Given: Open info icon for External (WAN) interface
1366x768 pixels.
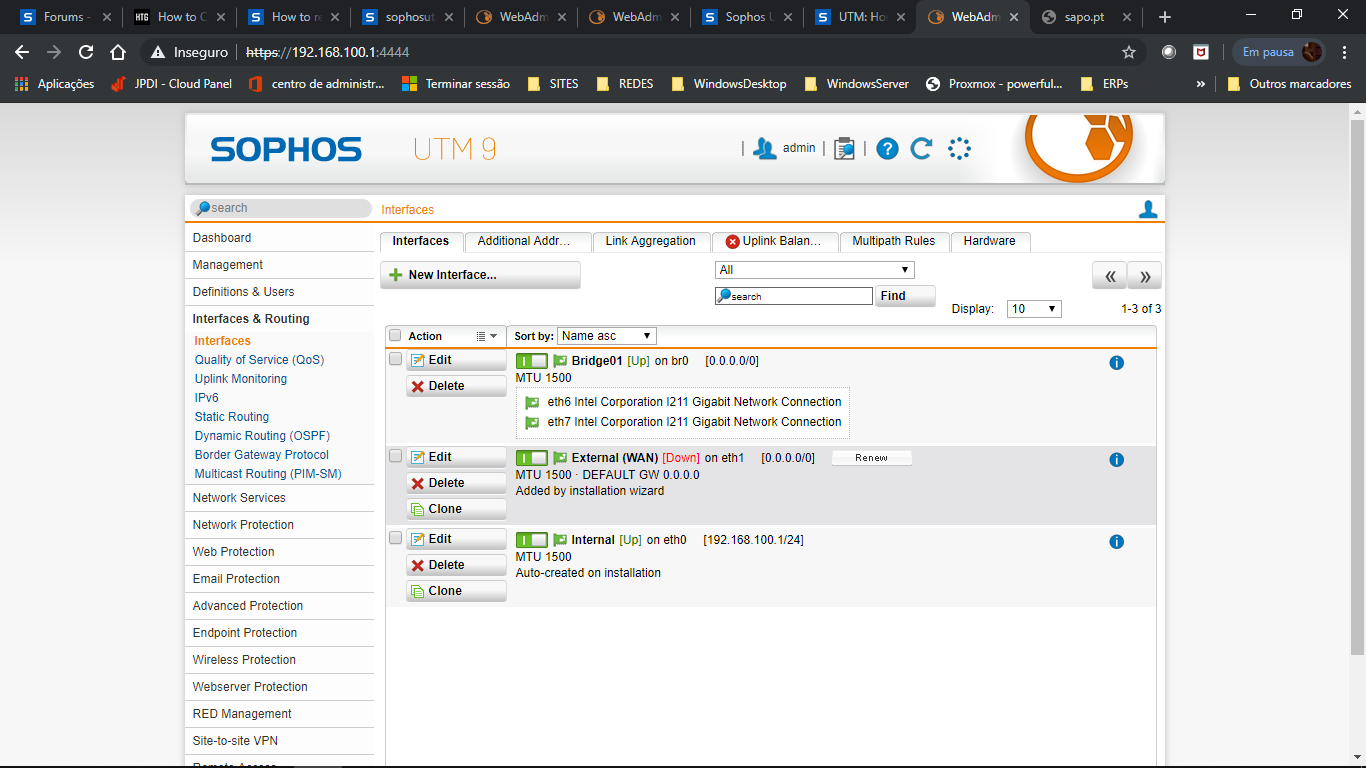Looking at the screenshot, I should pos(1117,460).
